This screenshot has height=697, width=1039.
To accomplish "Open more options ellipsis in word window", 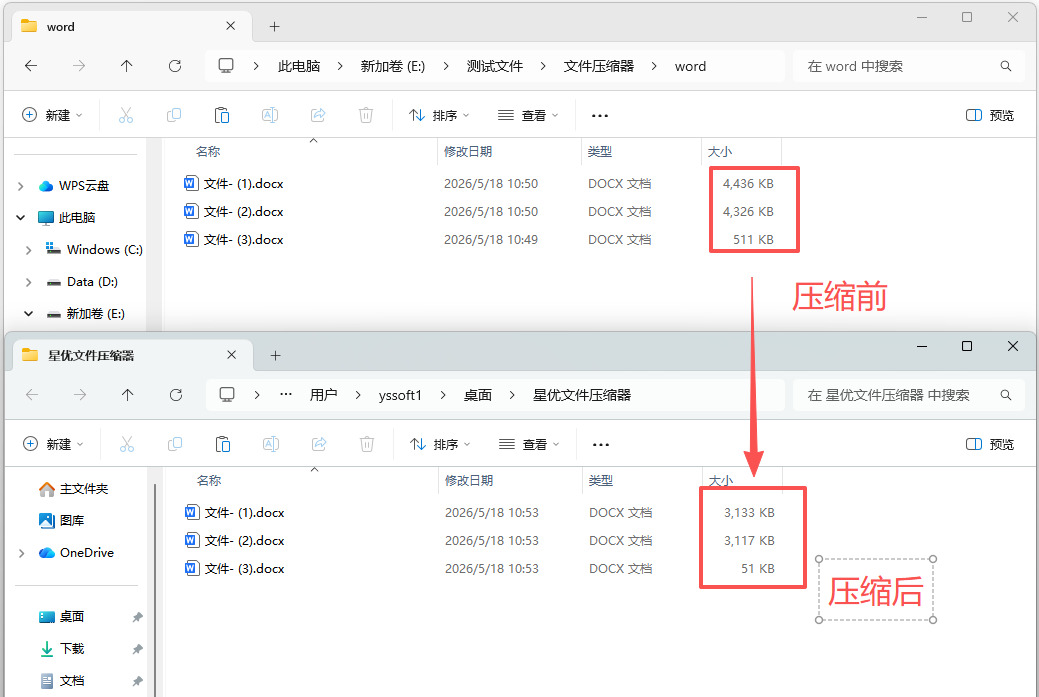I will pos(600,115).
